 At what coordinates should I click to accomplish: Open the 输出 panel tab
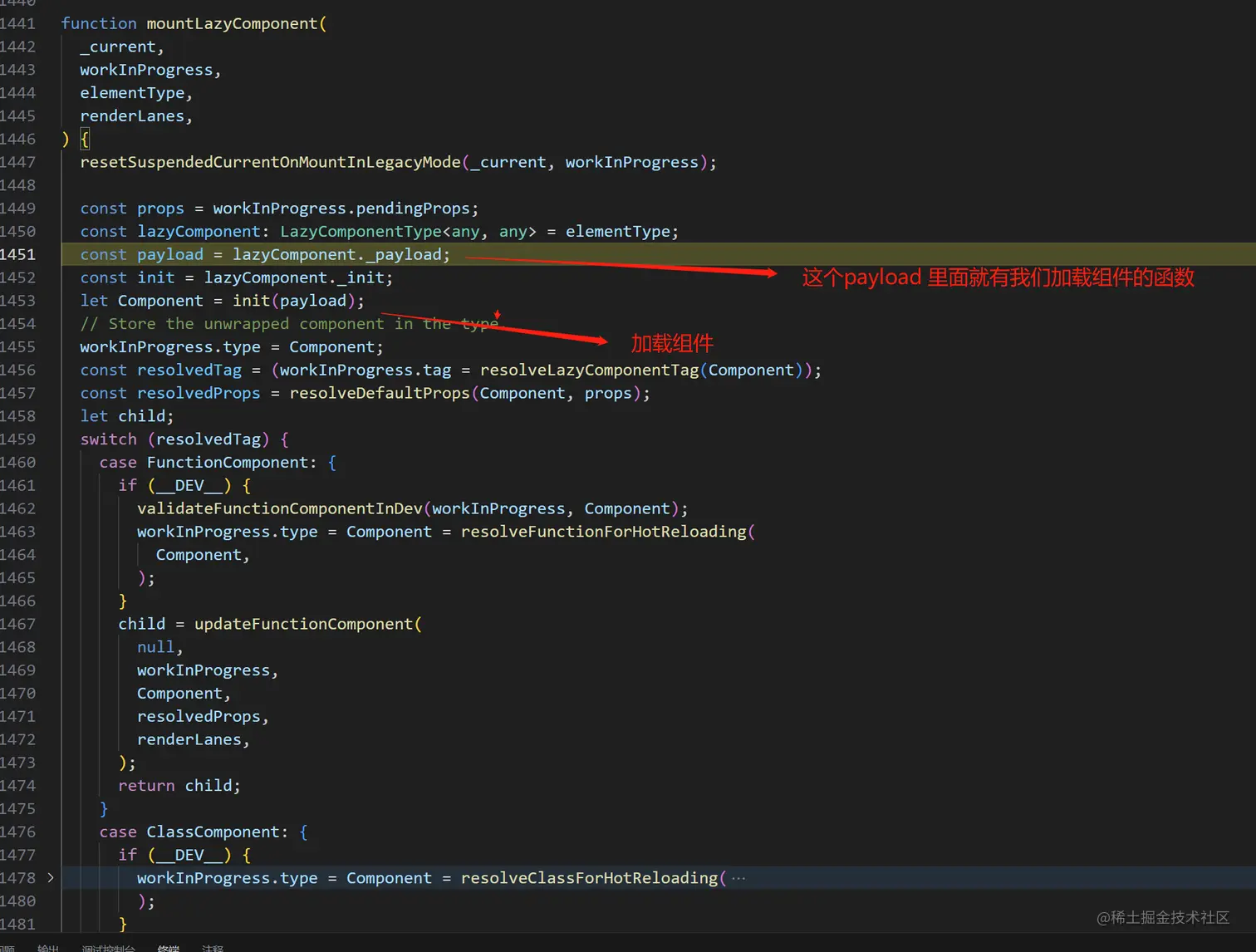(x=48, y=949)
